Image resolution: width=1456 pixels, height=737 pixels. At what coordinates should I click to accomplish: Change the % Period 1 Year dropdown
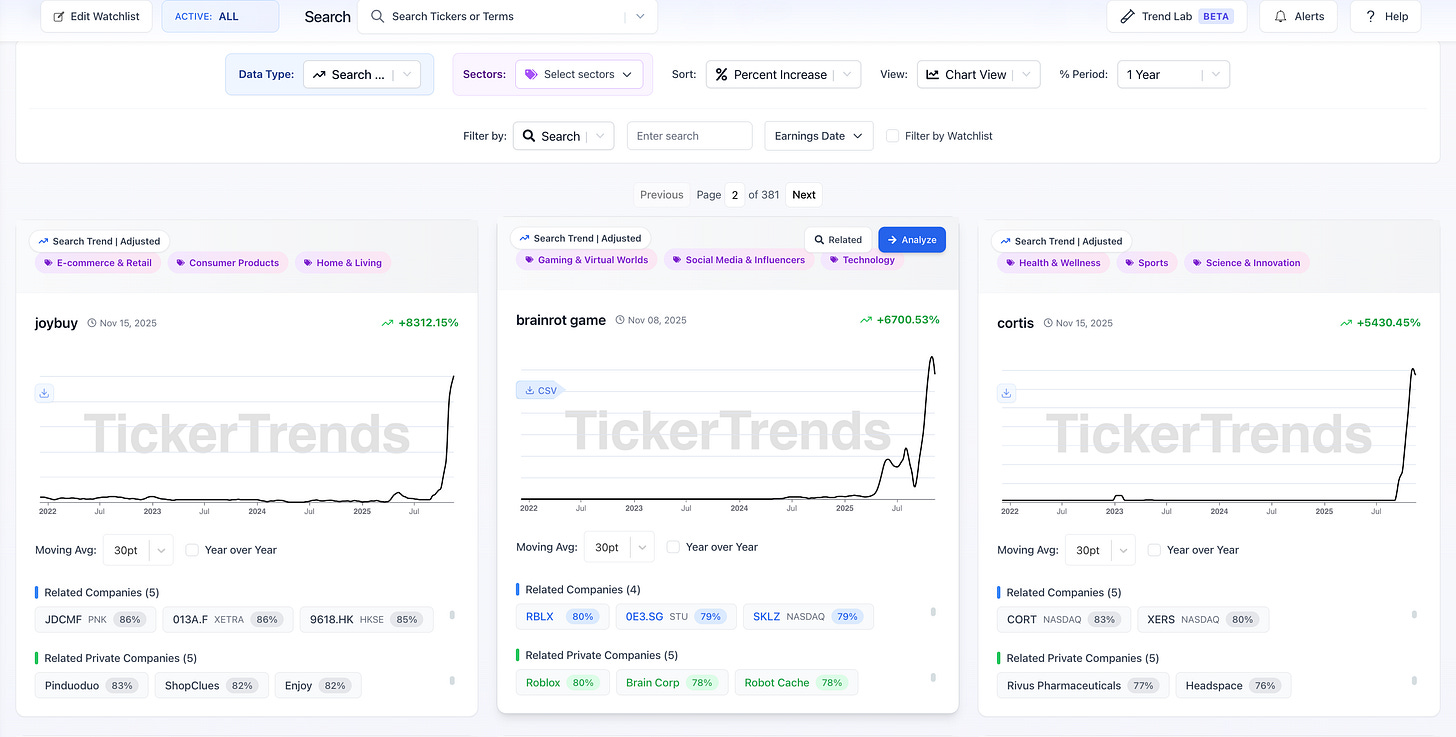[x=1173, y=74]
